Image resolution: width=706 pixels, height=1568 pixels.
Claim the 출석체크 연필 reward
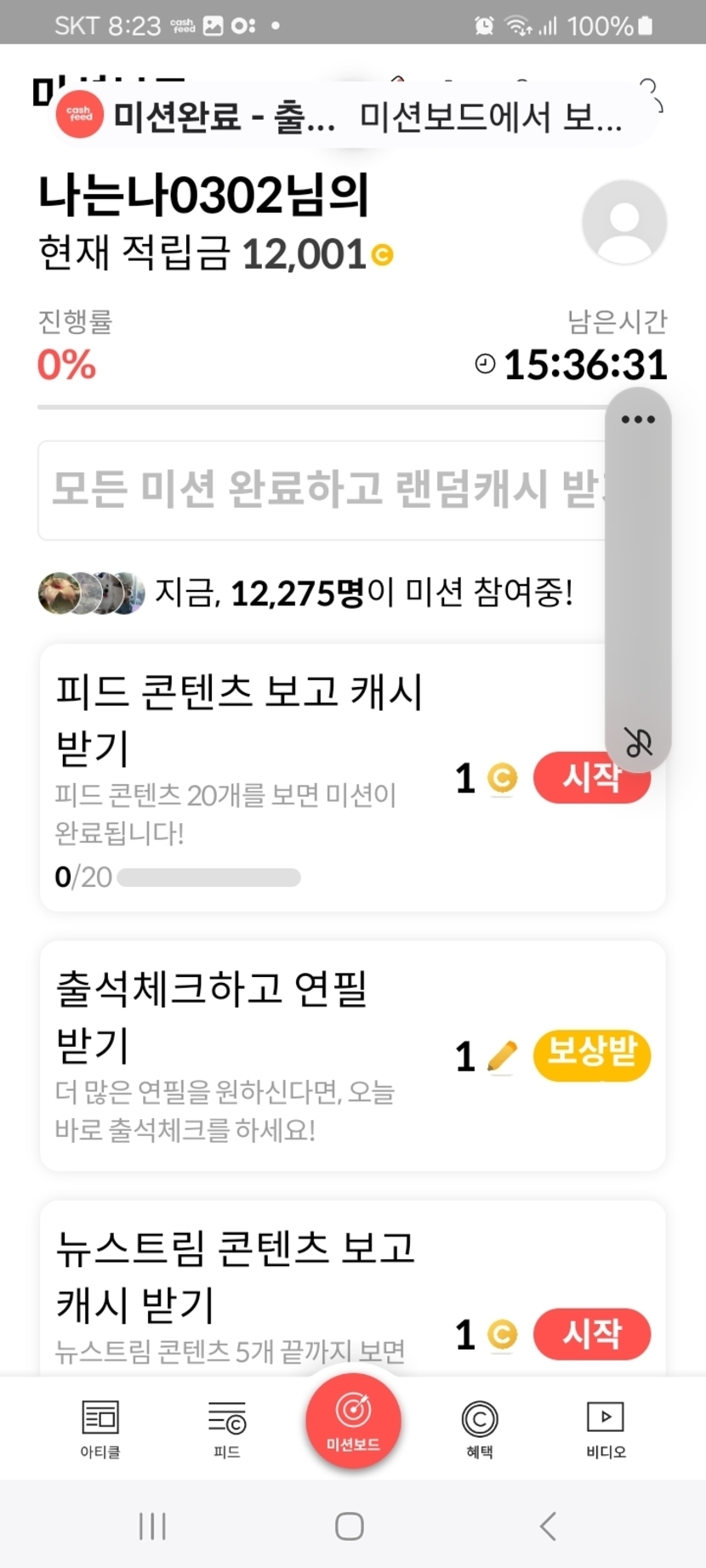point(591,1054)
